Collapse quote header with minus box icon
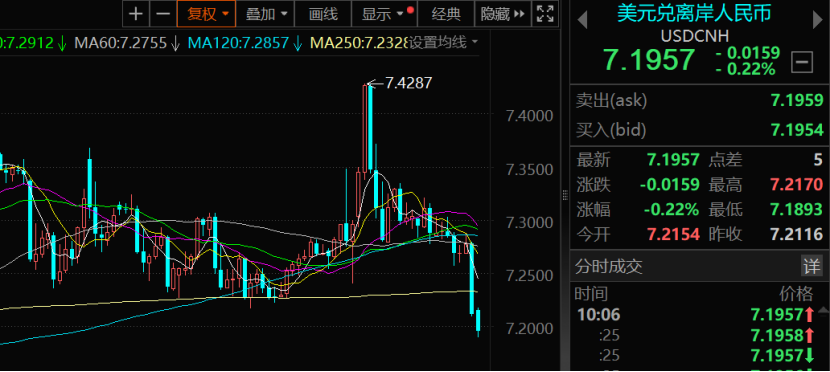830x372 pixels. click(802, 63)
